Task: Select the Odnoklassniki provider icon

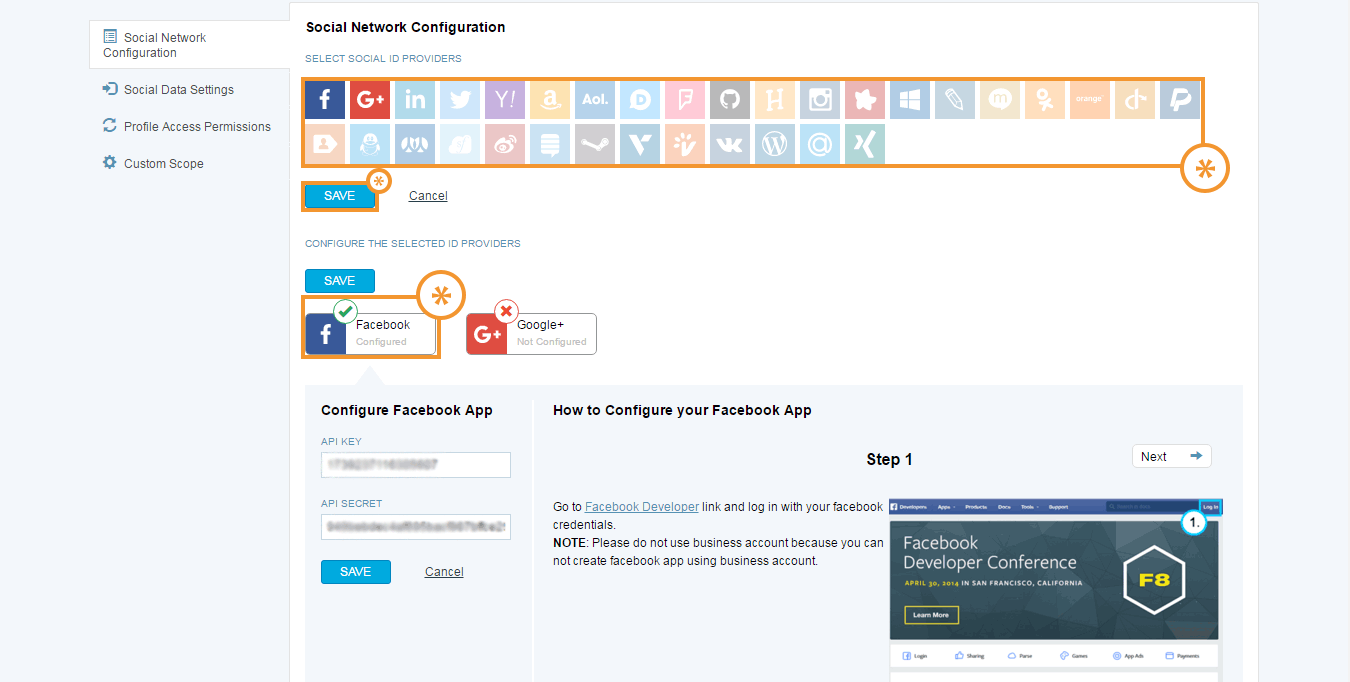Action: click(1045, 100)
